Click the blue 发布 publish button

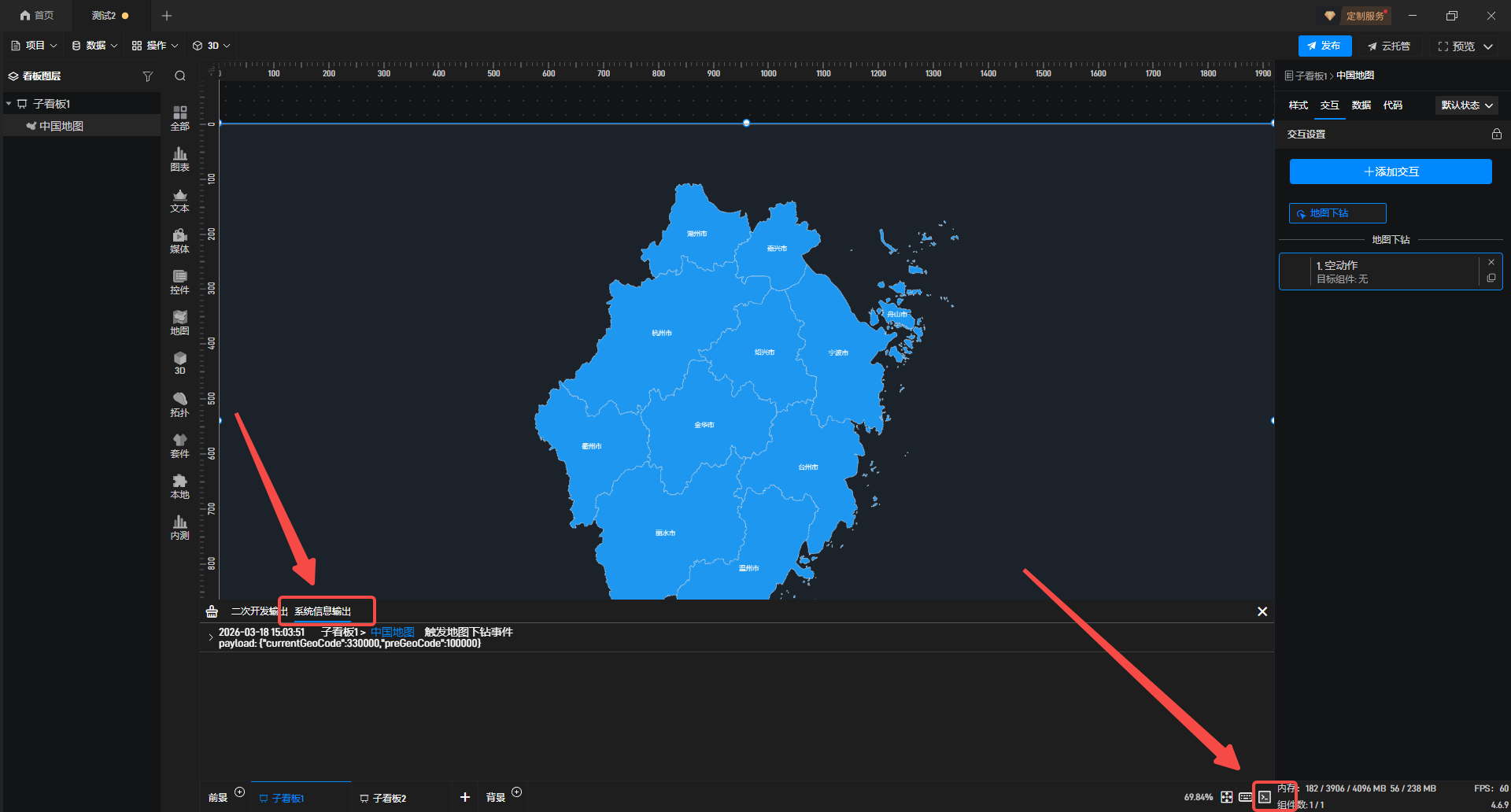point(1324,46)
